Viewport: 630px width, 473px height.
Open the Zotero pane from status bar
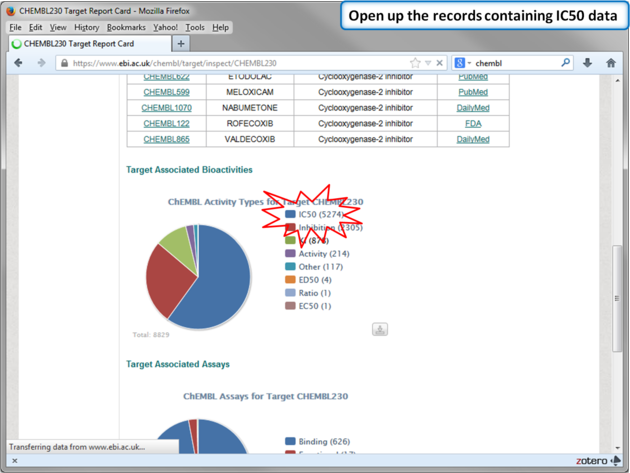point(597,461)
